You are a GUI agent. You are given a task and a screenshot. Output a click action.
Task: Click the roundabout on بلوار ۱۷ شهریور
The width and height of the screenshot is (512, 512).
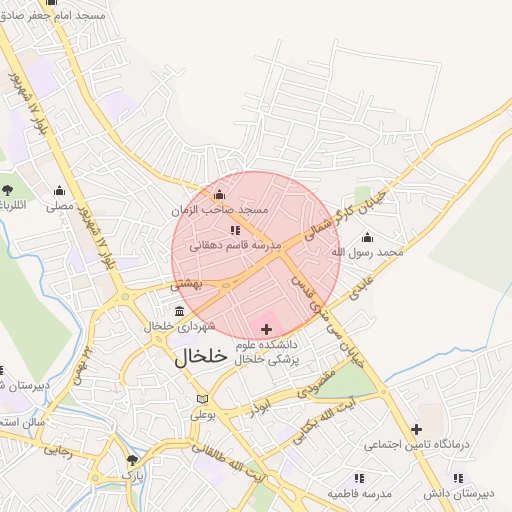pos(125,296)
